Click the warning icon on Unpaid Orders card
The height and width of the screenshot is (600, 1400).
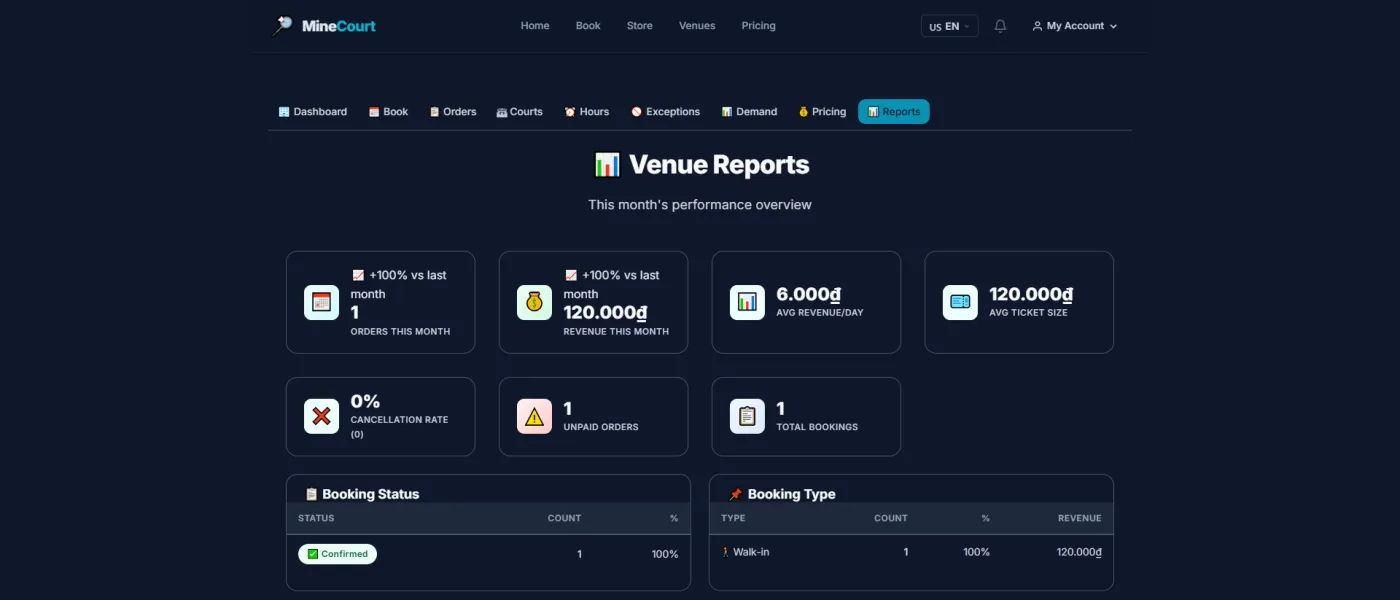point(534,416)
